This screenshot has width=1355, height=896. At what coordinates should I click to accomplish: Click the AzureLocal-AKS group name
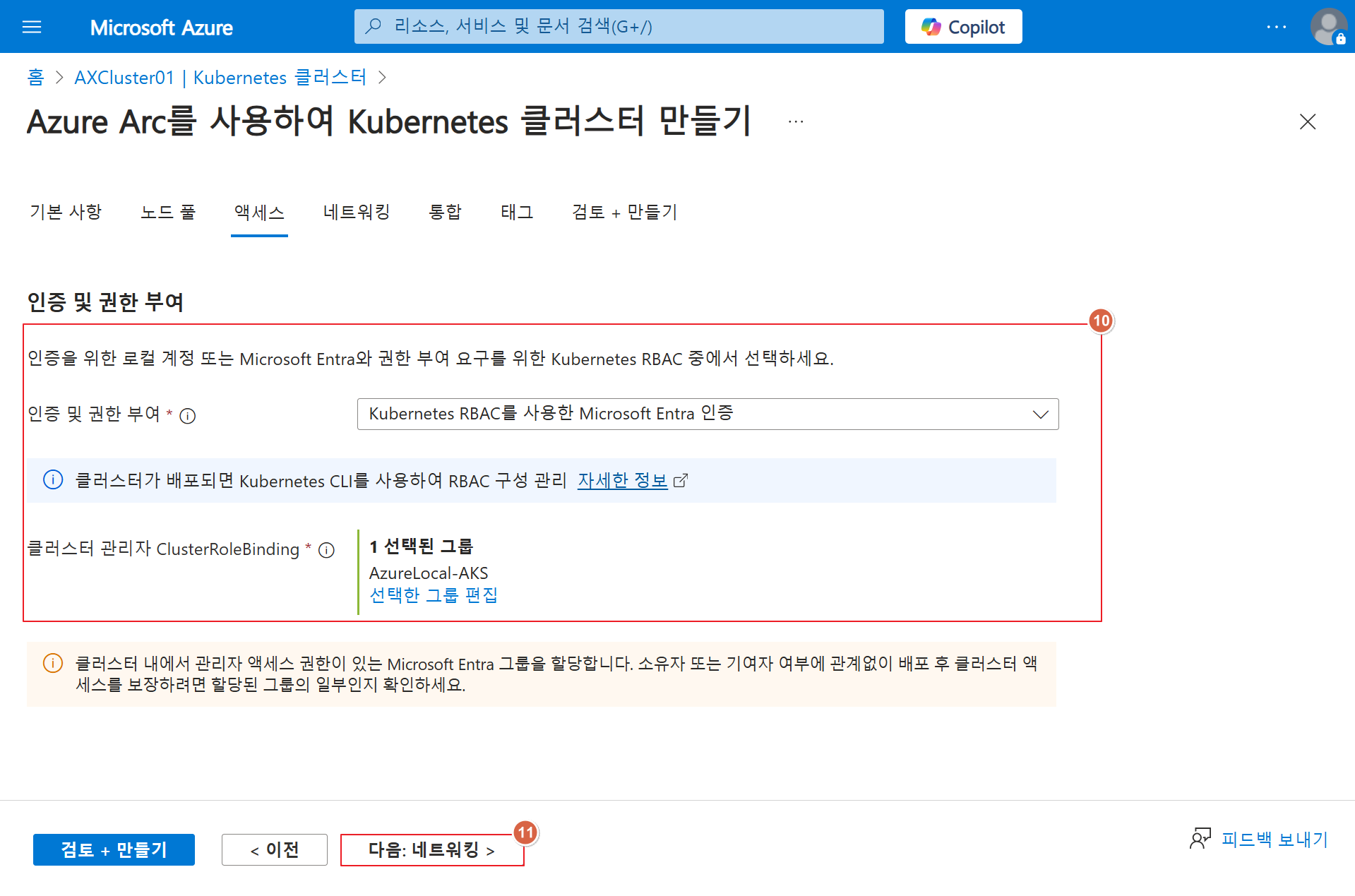429,573
